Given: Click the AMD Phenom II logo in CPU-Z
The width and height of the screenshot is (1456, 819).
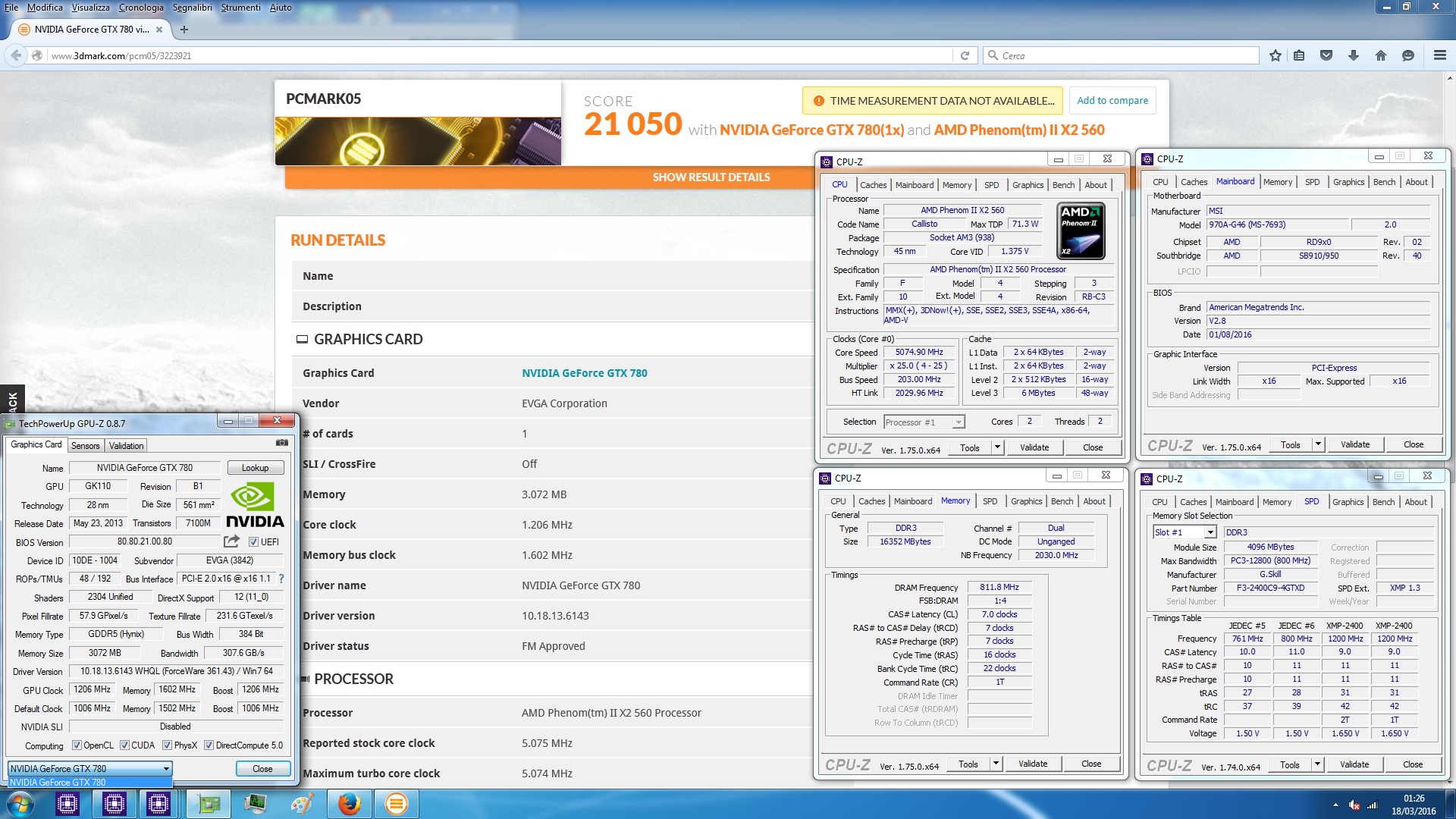Looking at the screenshot, I should point(1081,231).
